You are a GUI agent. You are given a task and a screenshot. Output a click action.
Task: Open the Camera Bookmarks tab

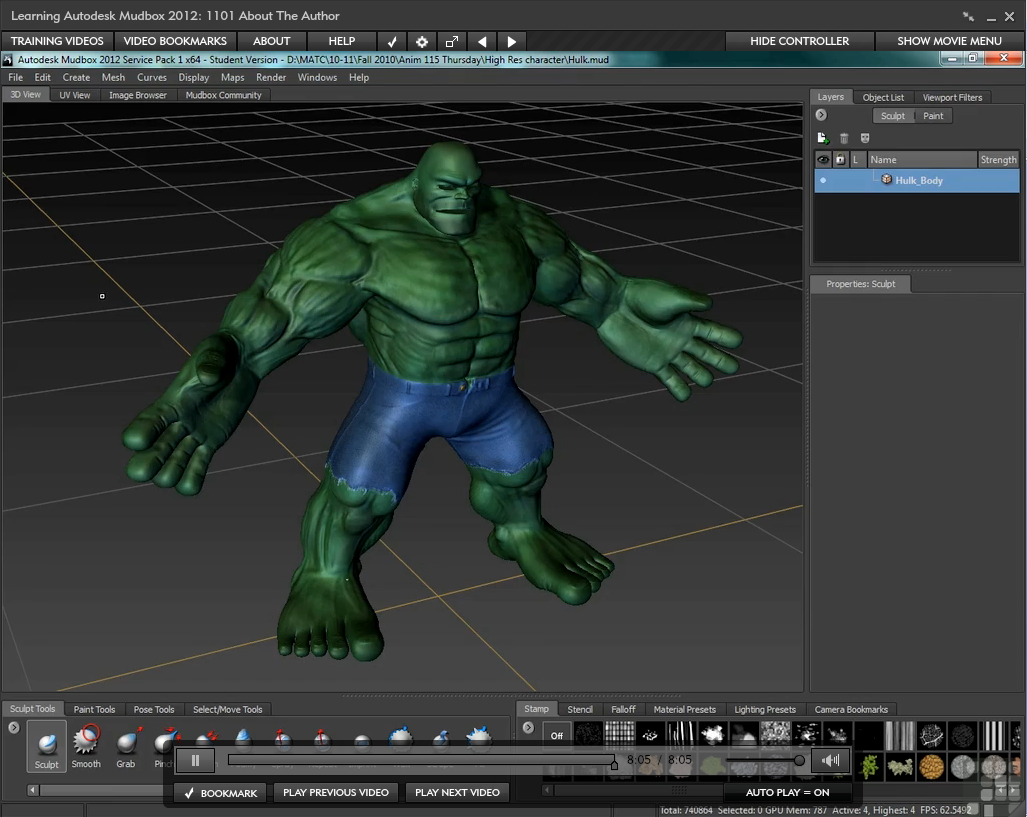pos(851,710)
